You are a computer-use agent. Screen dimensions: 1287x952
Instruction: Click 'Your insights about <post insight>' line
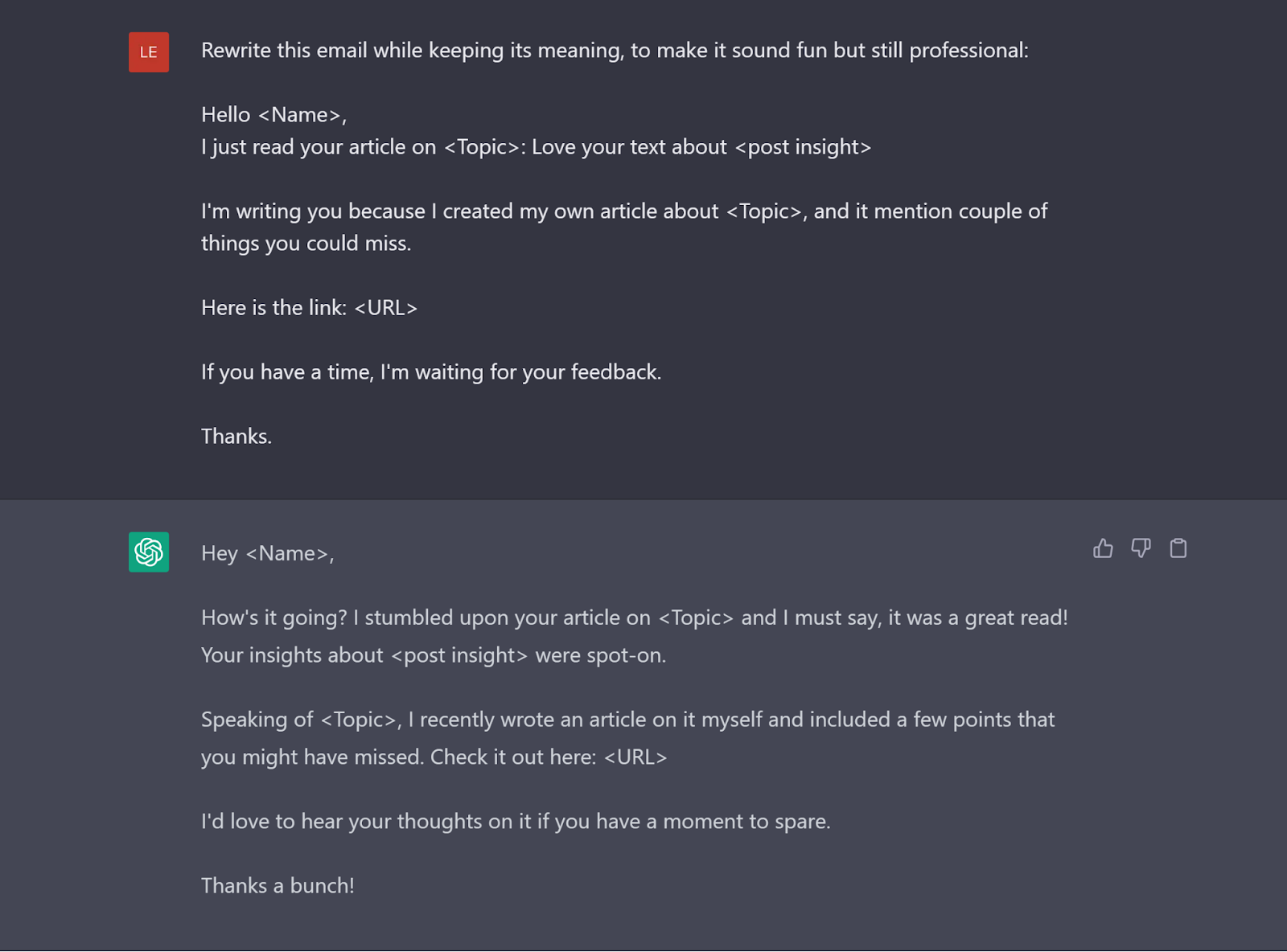(x=434, y=655)
